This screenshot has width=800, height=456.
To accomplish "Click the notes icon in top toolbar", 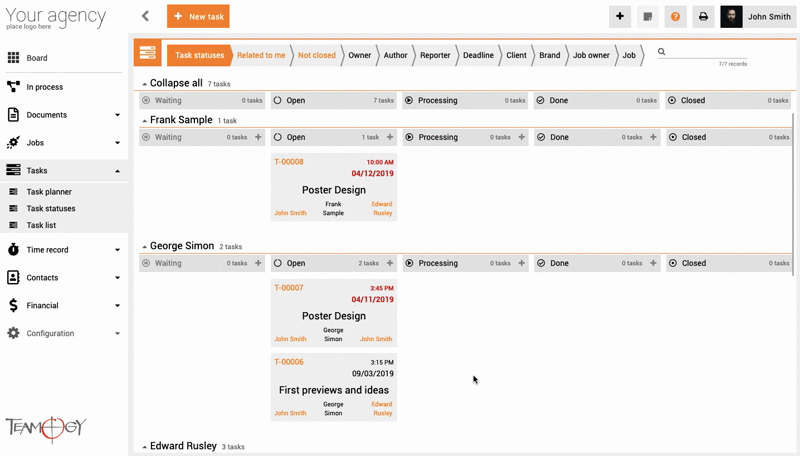I will pos(648,17).
